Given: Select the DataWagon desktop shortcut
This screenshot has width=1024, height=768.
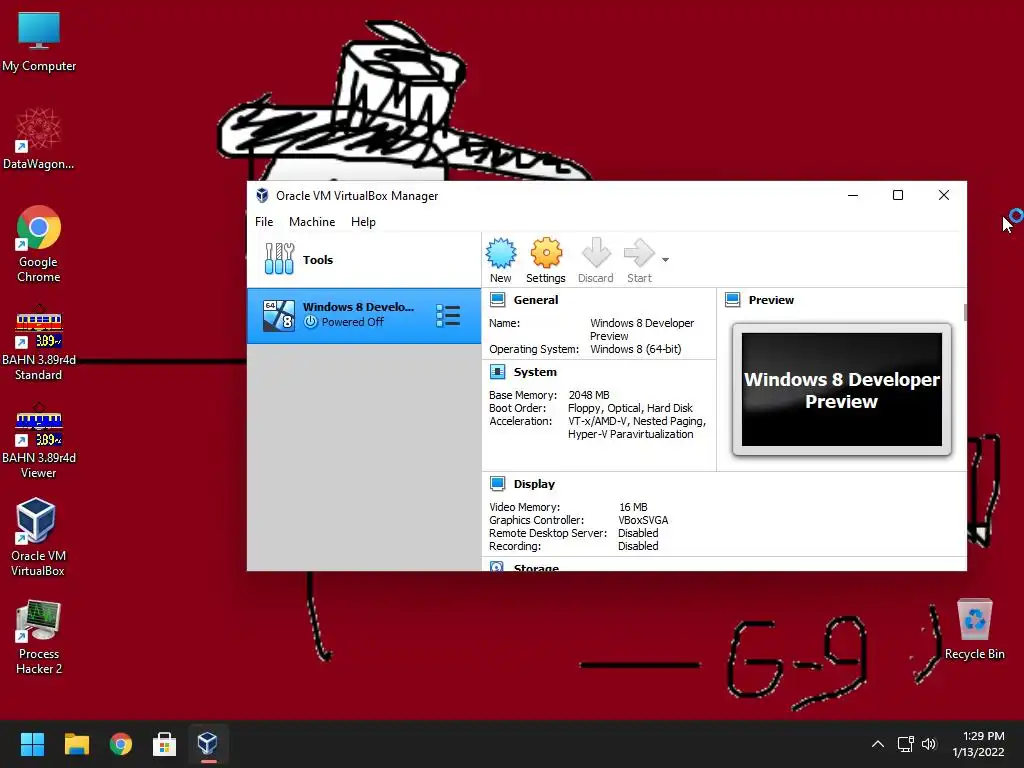Looking at the screenshot, I should point(39,139).
